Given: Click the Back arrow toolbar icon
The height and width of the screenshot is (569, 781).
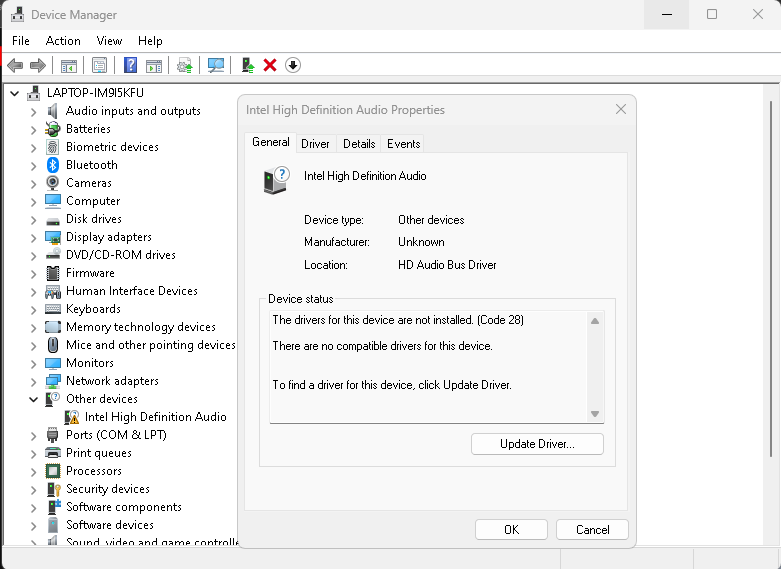Looking at the screenshot, I should point(15,65).
